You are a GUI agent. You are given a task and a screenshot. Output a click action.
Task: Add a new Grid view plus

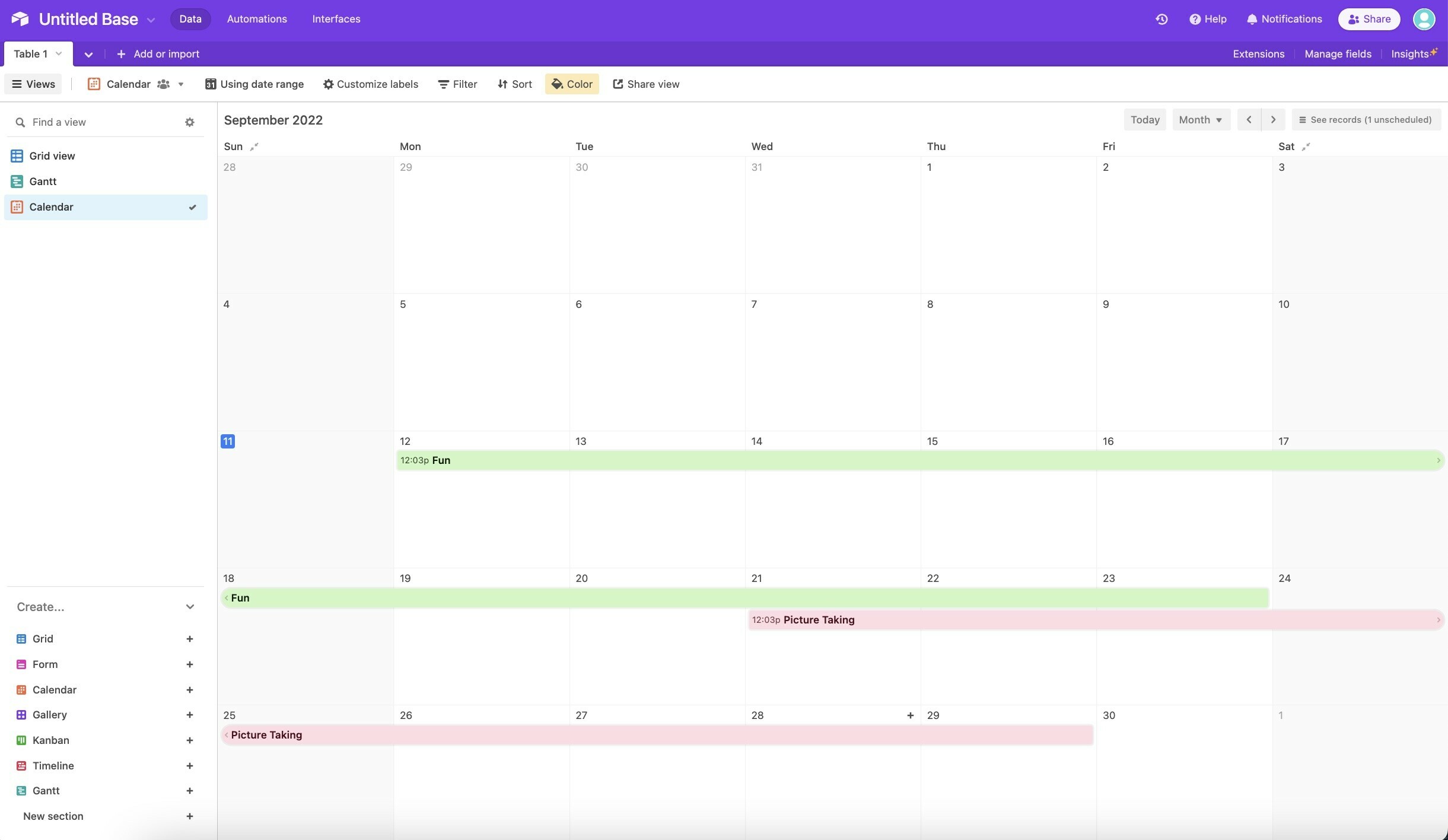click(190, 639)
